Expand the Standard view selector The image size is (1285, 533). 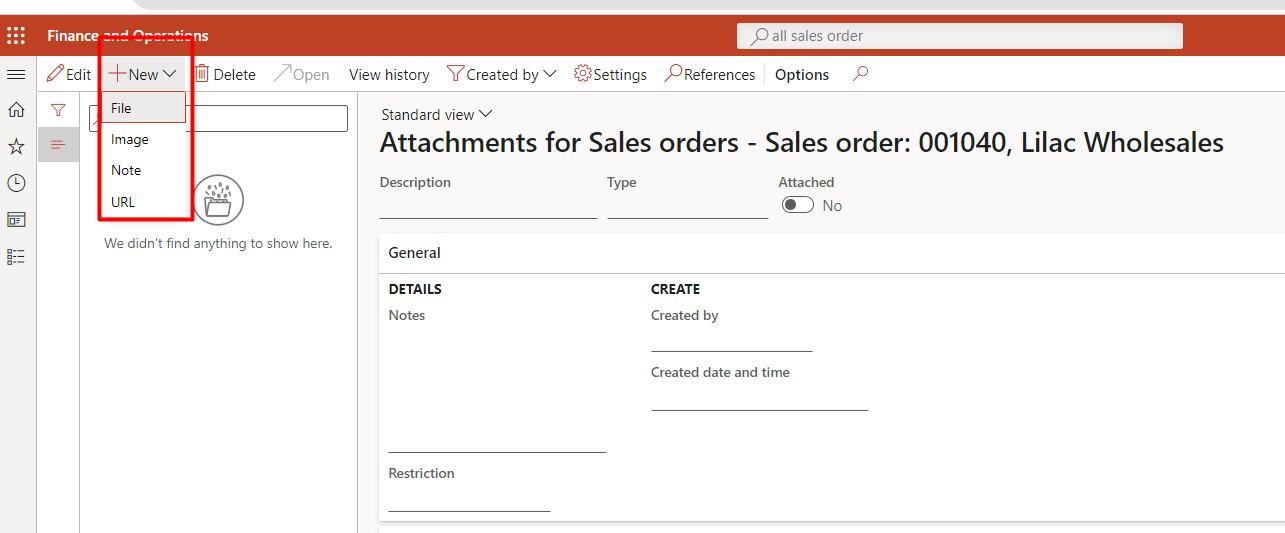pos(437,114)
